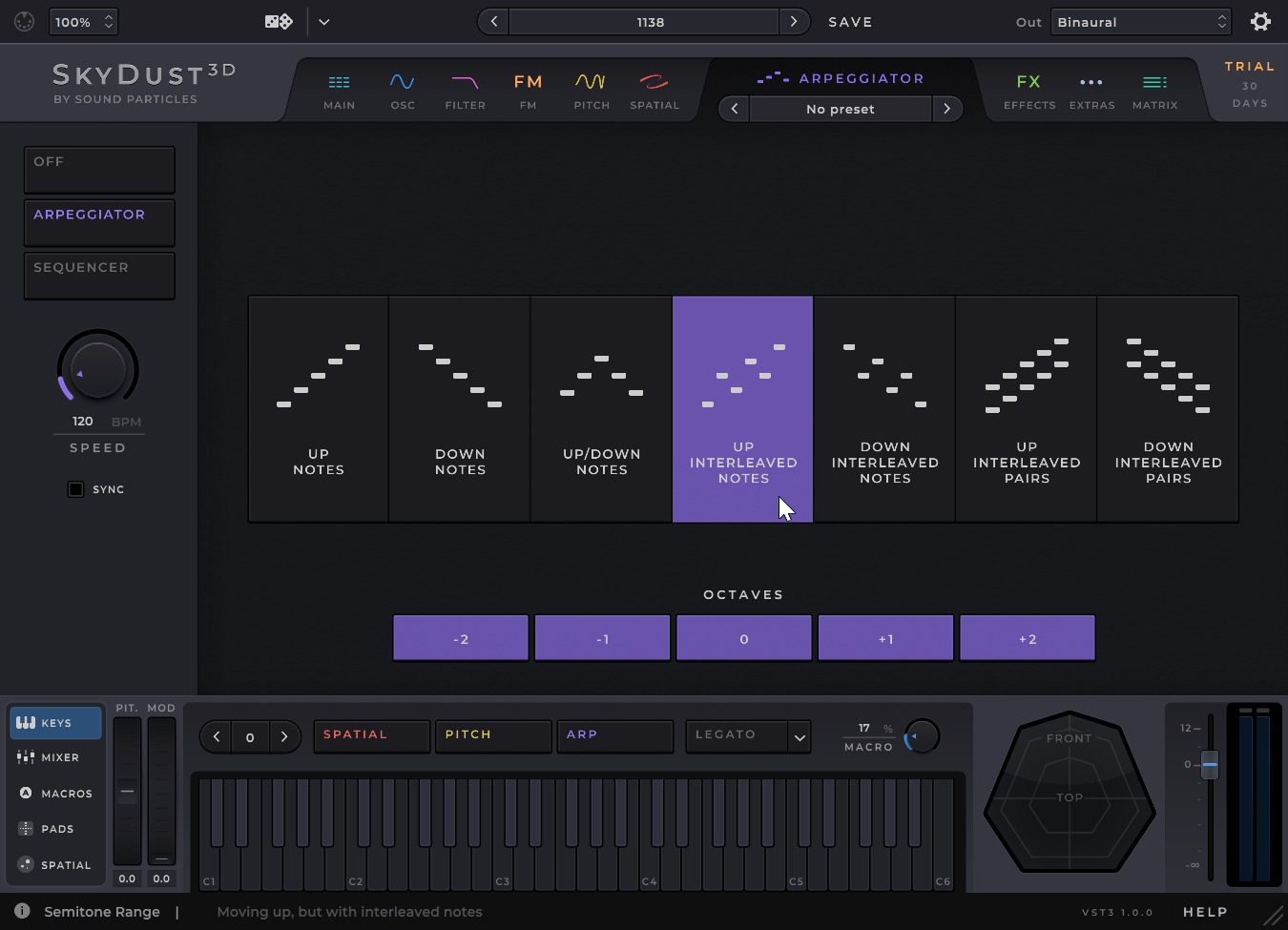Image resolution: width=1288 pixels, height=930 pixels.
Task: Open the MAIN tab grid icon
Action: coord(339,92)
